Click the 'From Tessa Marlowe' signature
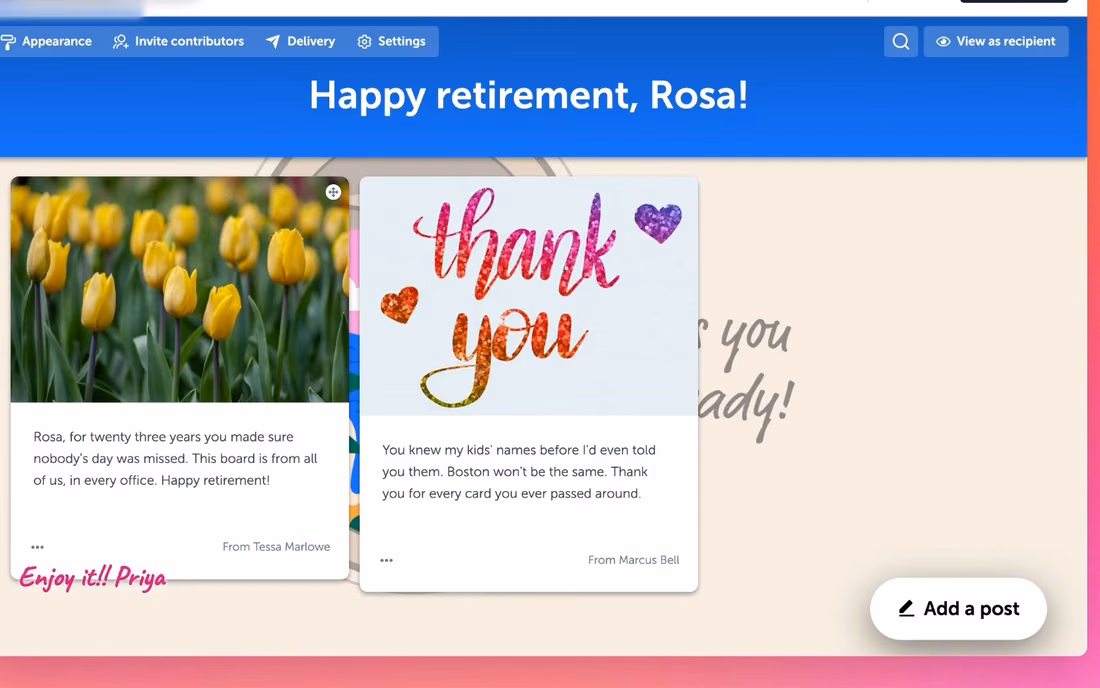 point(276,547)
